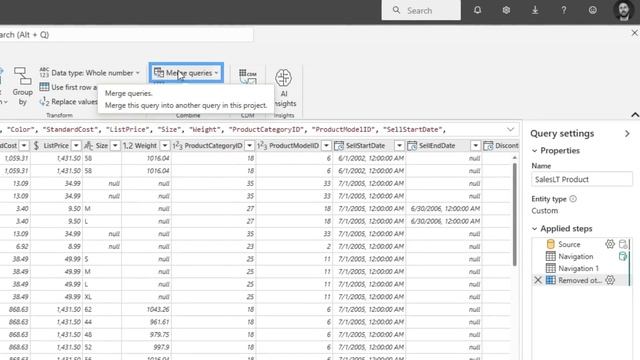Select the ProductModelID column header

click(294, 145)
